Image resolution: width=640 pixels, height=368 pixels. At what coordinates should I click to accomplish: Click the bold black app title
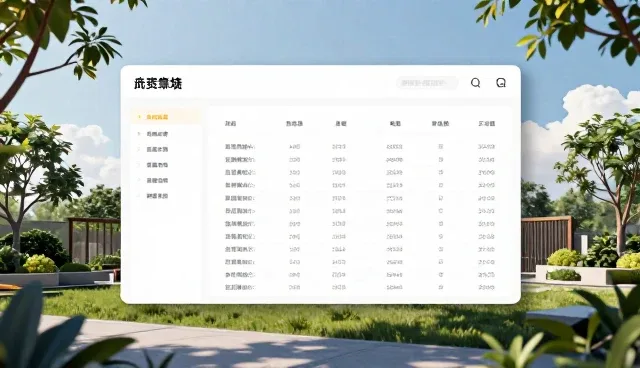tap(158, 84)
